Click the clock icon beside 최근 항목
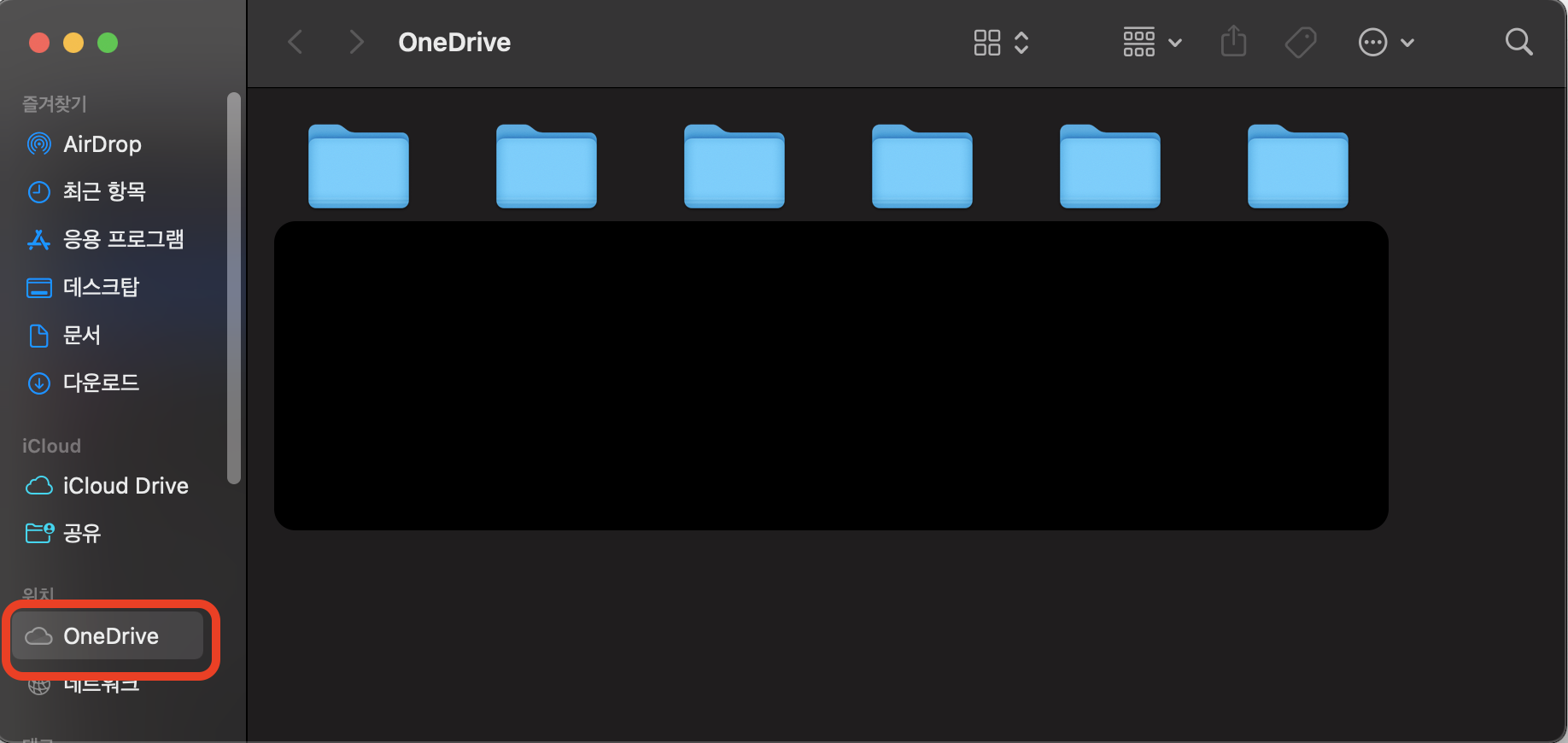Screen dimensions: 1568x743 tap(39, 192)
